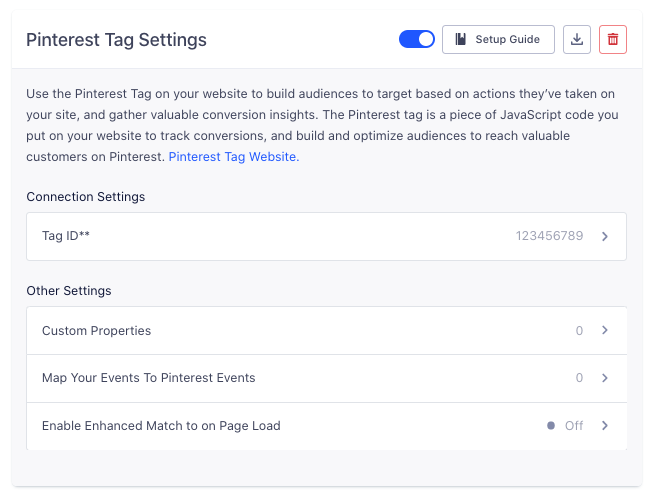Click Map Your Events To Pinterest Events label

[148, 378]
